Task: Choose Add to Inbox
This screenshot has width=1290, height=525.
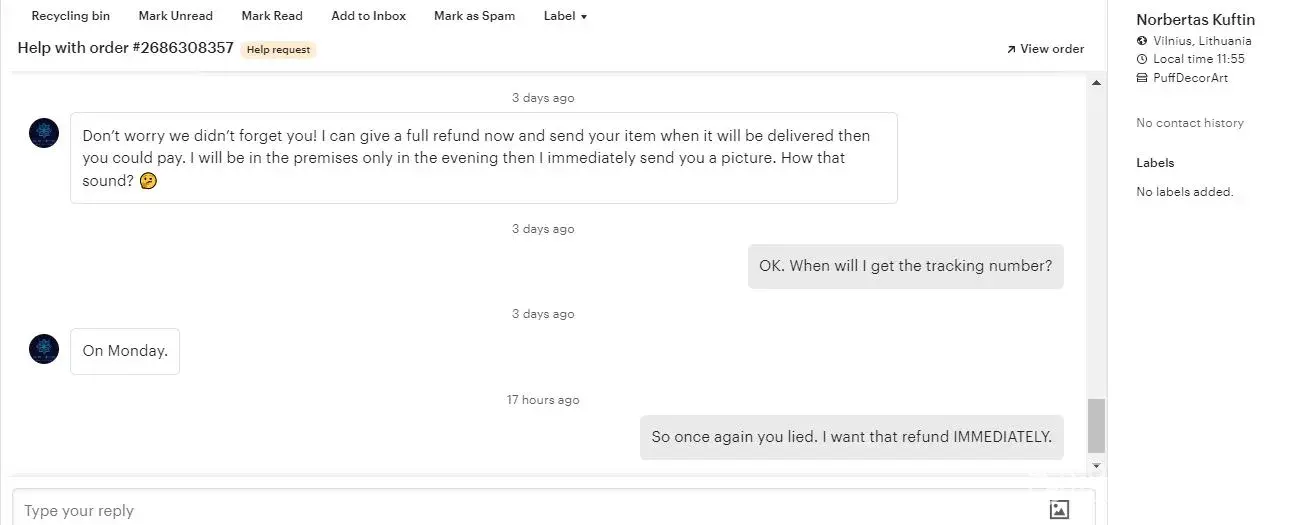Action: coord(368,16)
